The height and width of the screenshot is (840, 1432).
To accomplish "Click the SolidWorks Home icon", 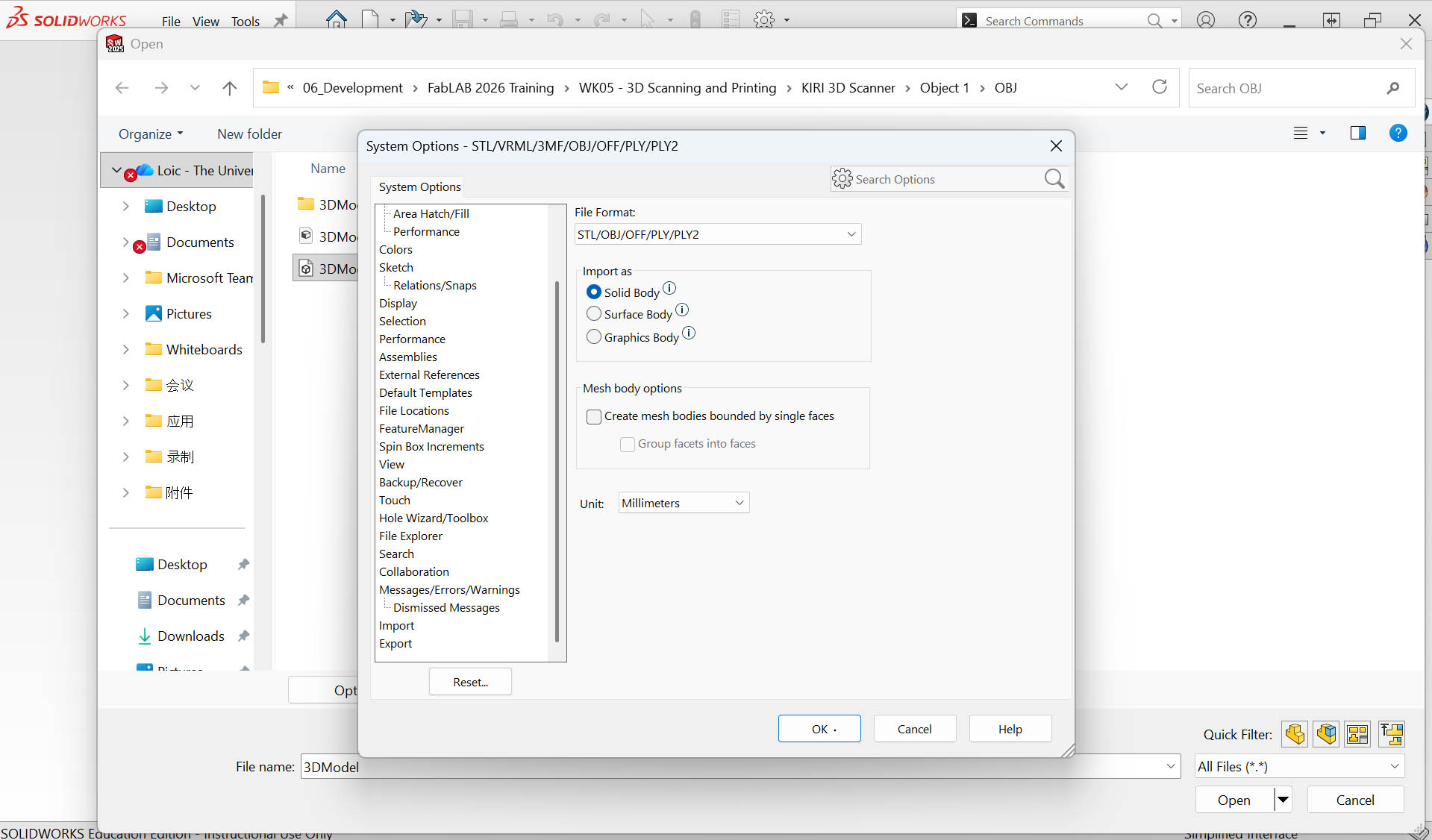I will (337, 19).
